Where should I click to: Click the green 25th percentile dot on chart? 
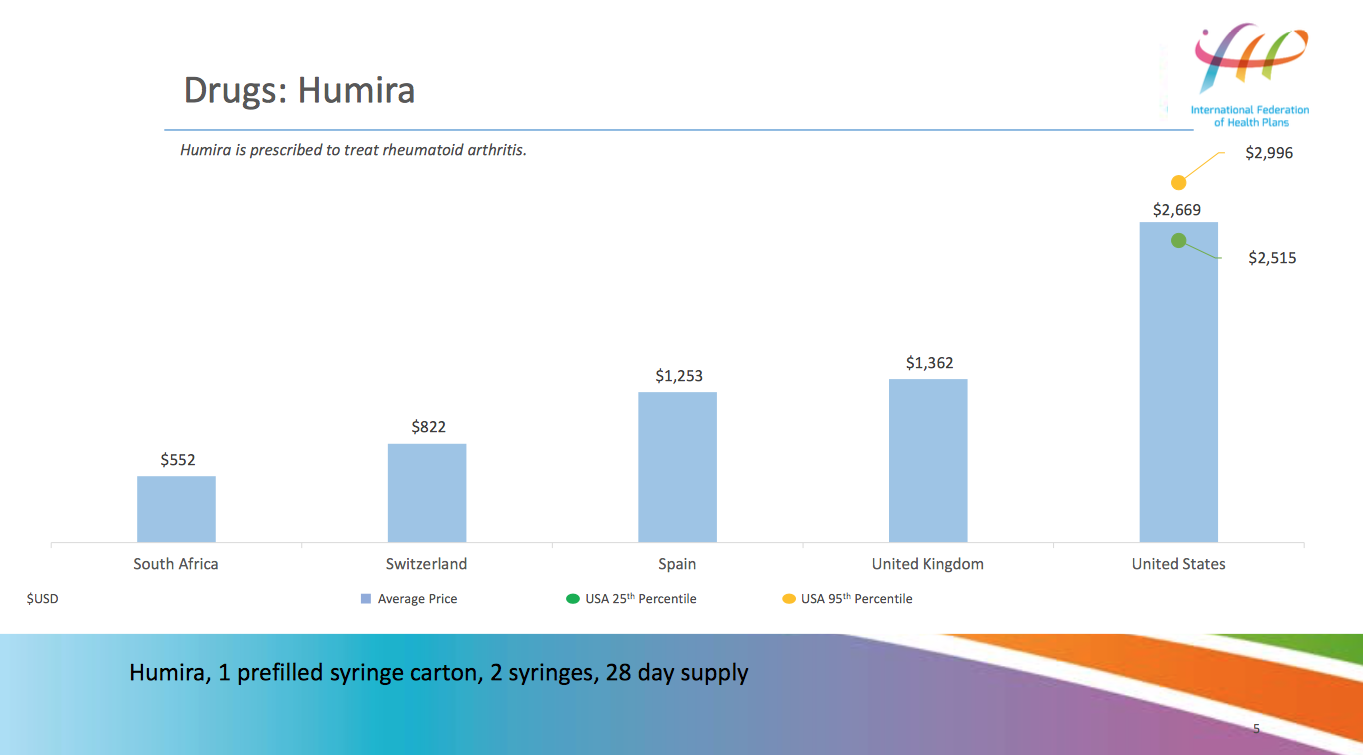coord(1179,240)
